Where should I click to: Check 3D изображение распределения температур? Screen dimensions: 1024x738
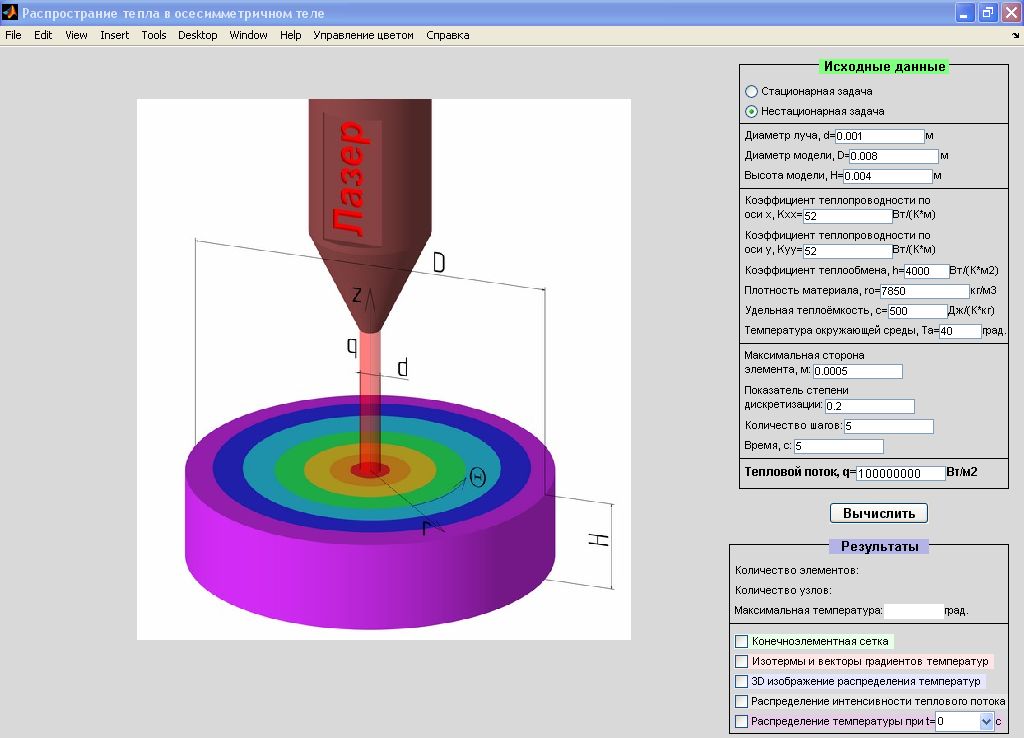pyautogui.click(x=742, y=681)
